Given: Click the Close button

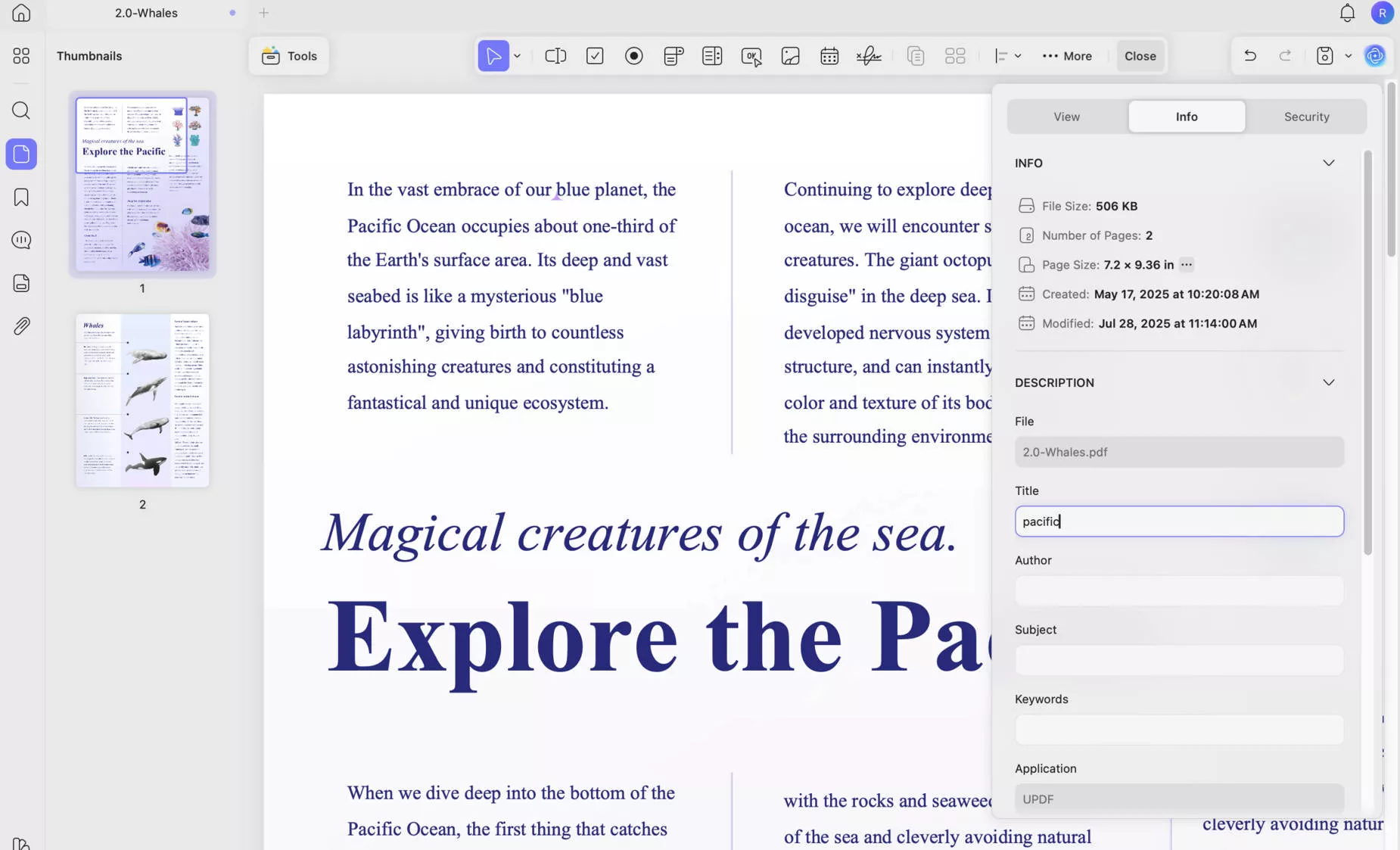Looking at the screenshot, I should pyautogui.click(x=1140, y=55).
